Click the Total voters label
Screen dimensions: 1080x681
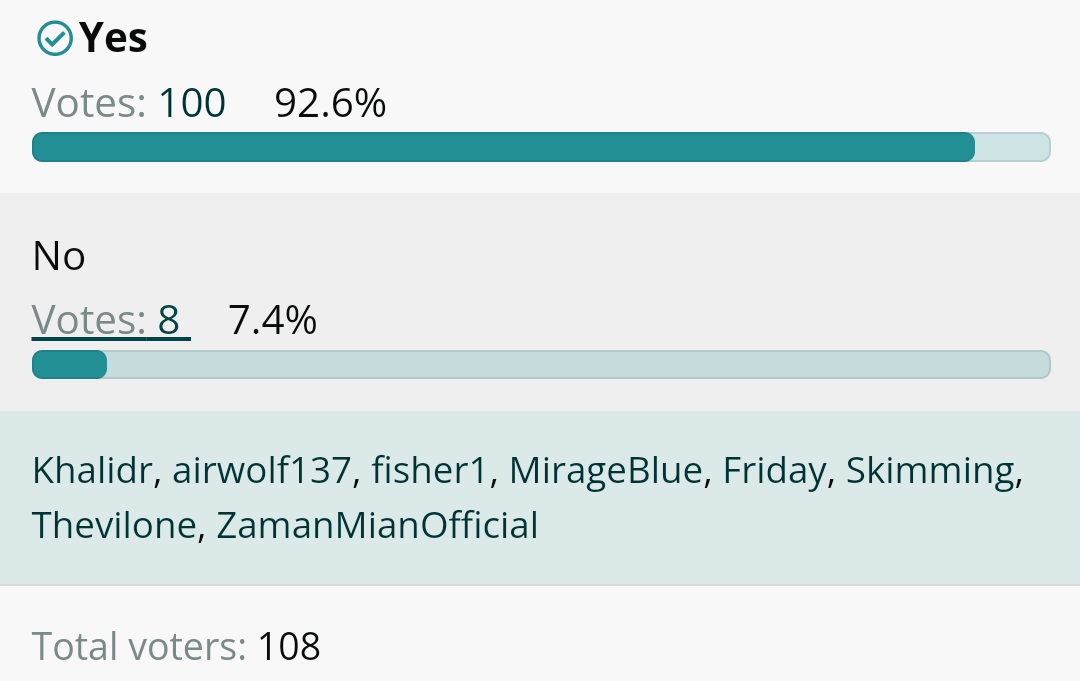coord(139,646)
